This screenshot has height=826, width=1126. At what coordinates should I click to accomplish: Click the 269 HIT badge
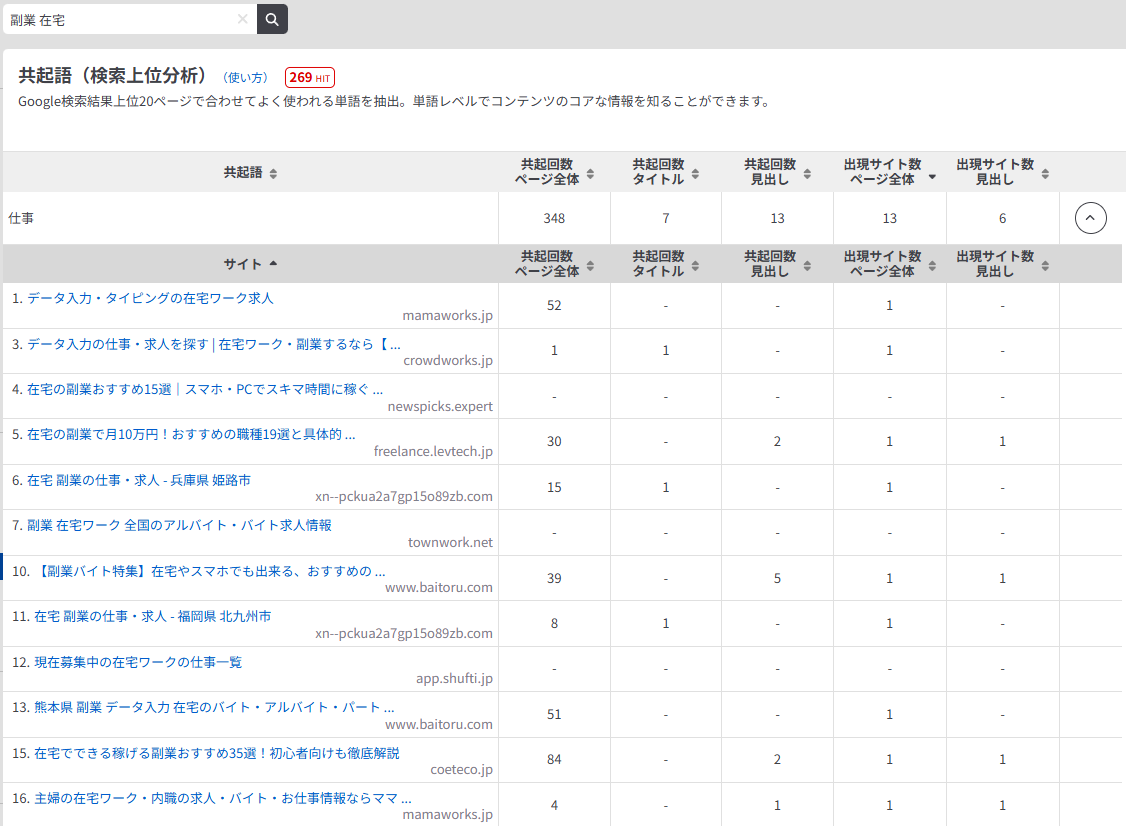[x=310, y=77]
